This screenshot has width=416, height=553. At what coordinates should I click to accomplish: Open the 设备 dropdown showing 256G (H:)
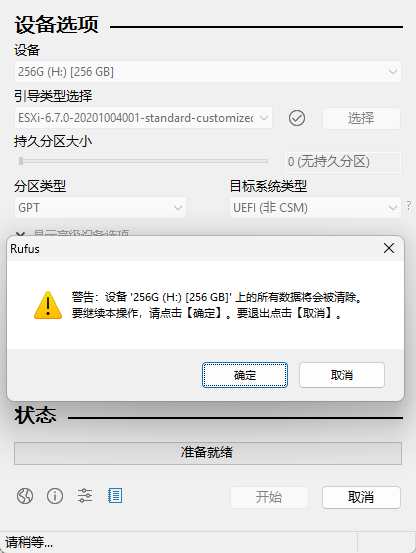point(208,72)
